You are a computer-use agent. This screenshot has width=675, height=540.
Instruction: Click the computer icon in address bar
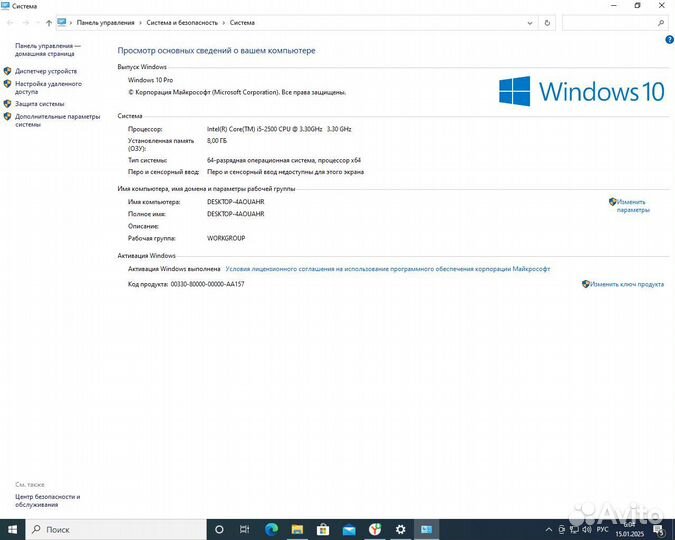point(62,22)
